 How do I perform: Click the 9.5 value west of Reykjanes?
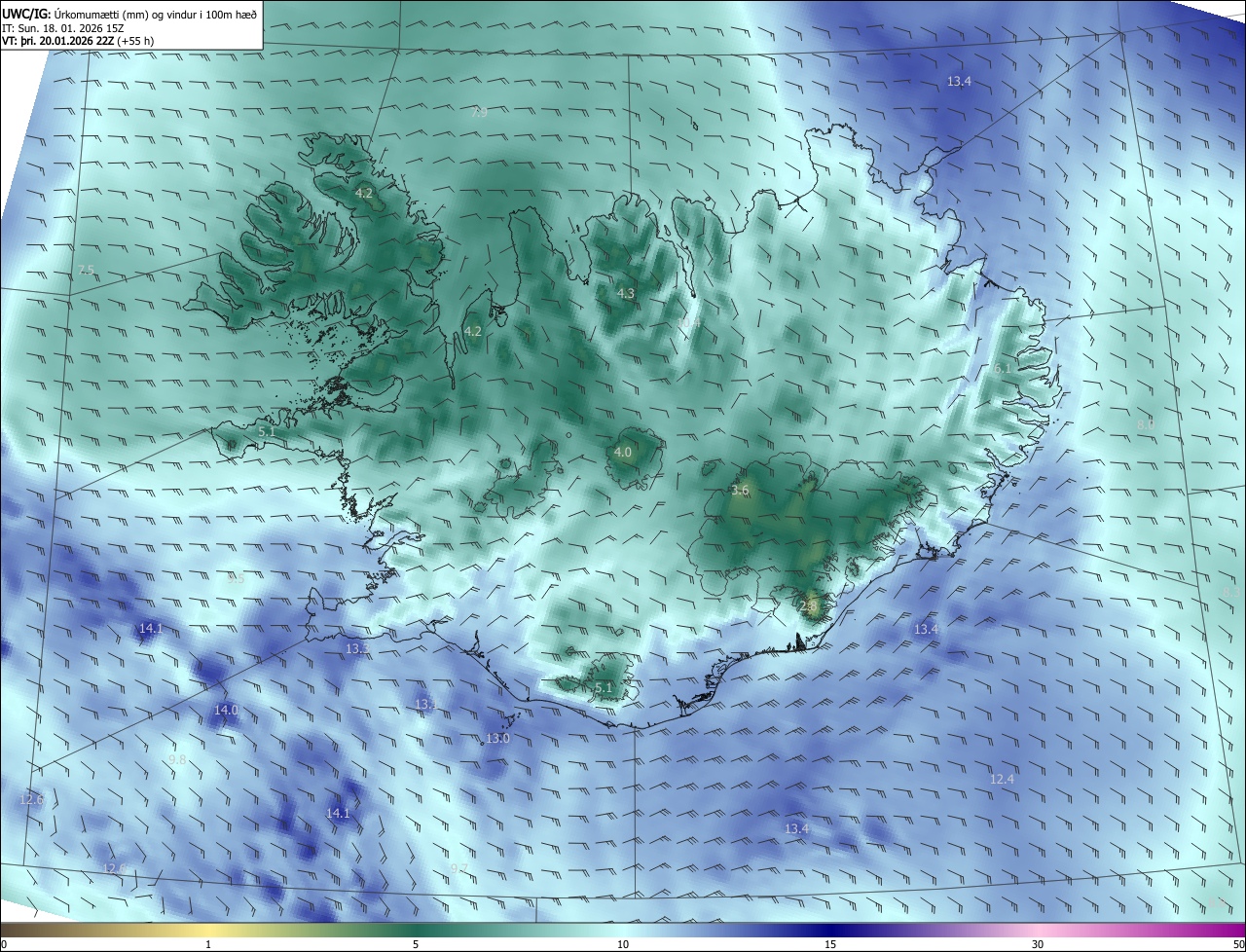click(x=235, y=579)
